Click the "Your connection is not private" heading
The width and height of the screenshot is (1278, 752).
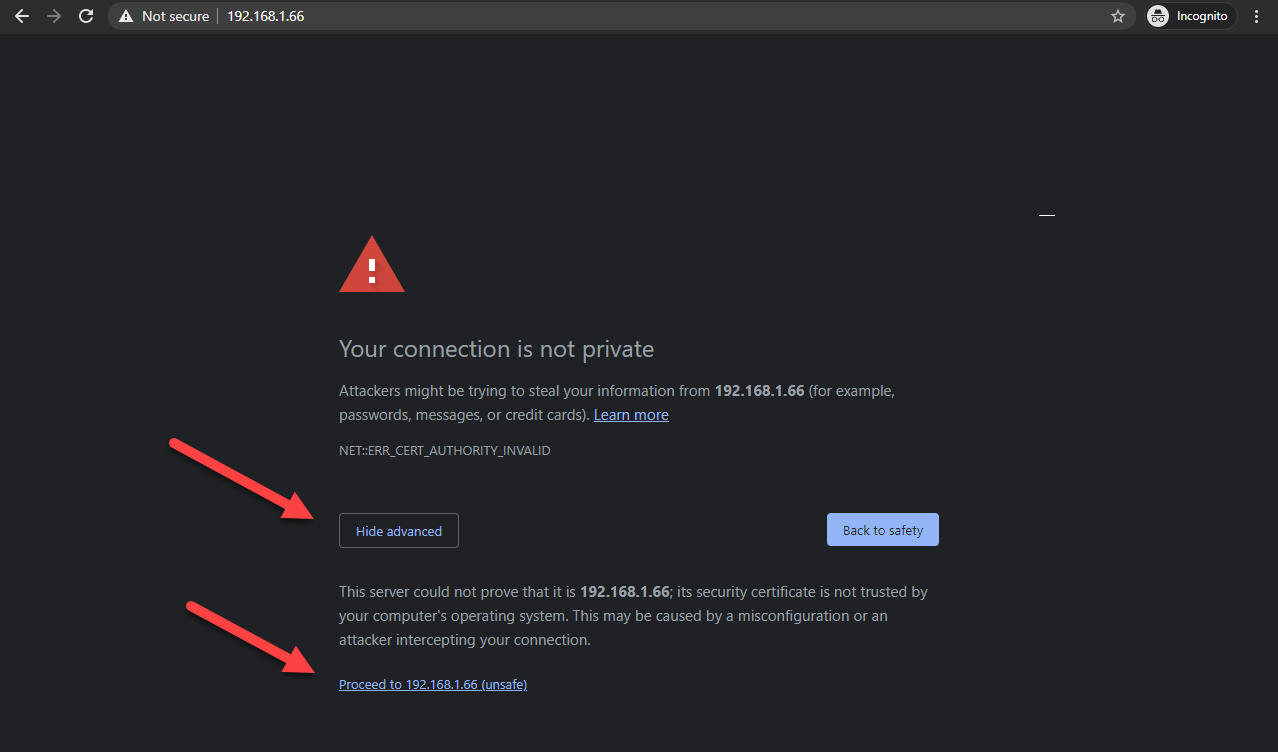(x=496, y=349)
